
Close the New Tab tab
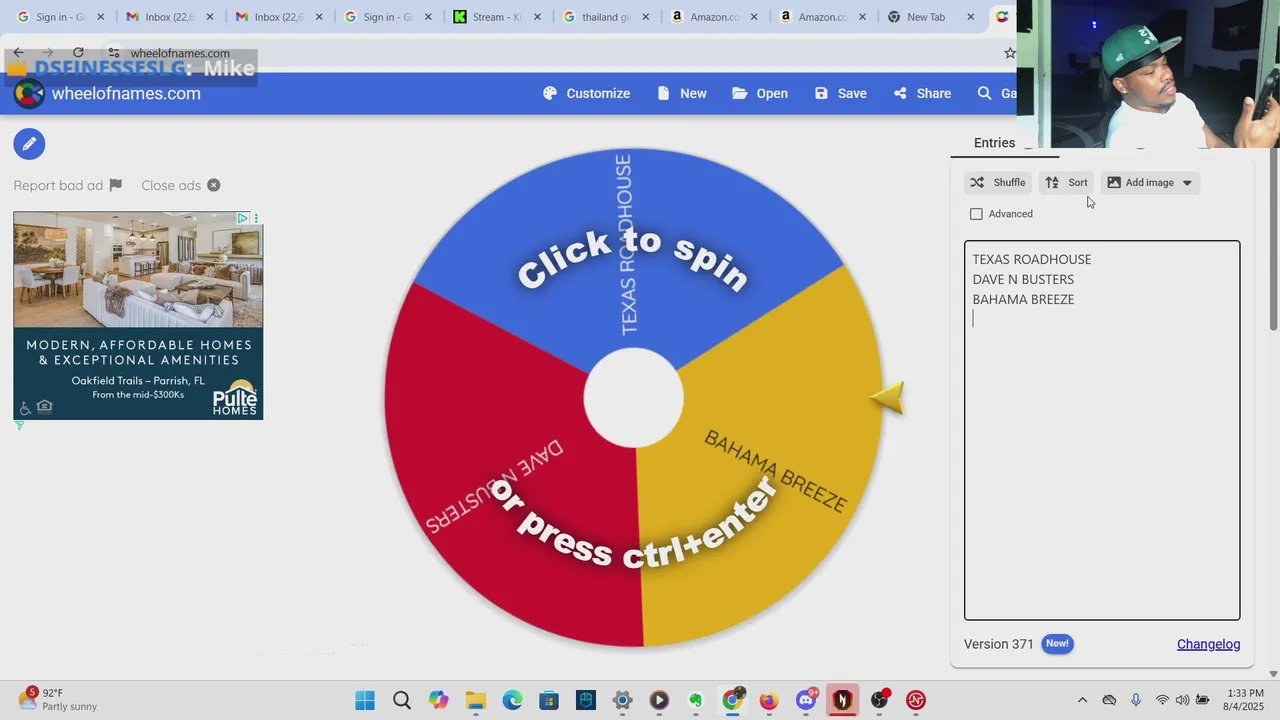[970, 17]
